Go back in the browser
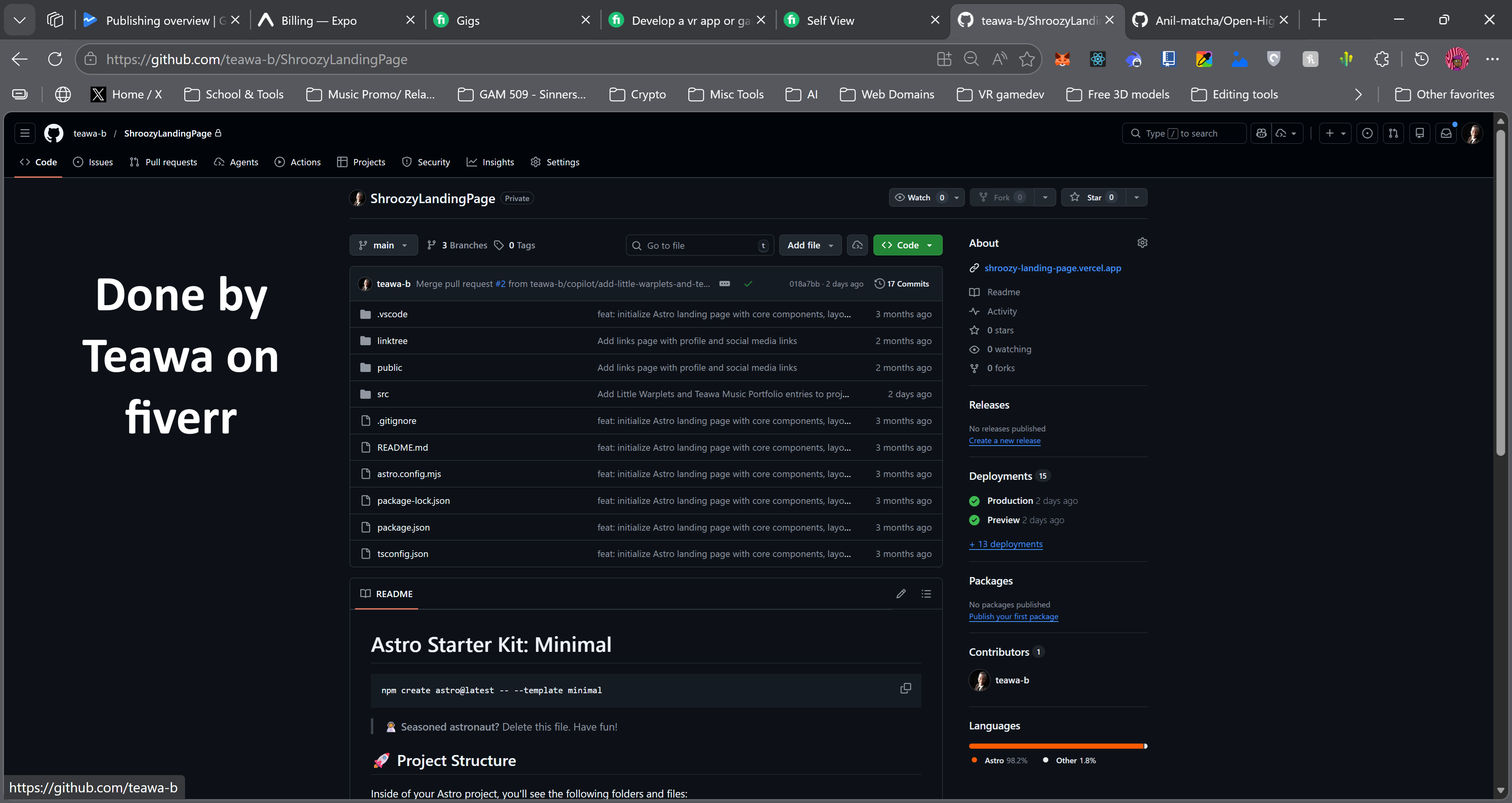This screenshot has height=803, width=1512. click(x=19, y=59)
